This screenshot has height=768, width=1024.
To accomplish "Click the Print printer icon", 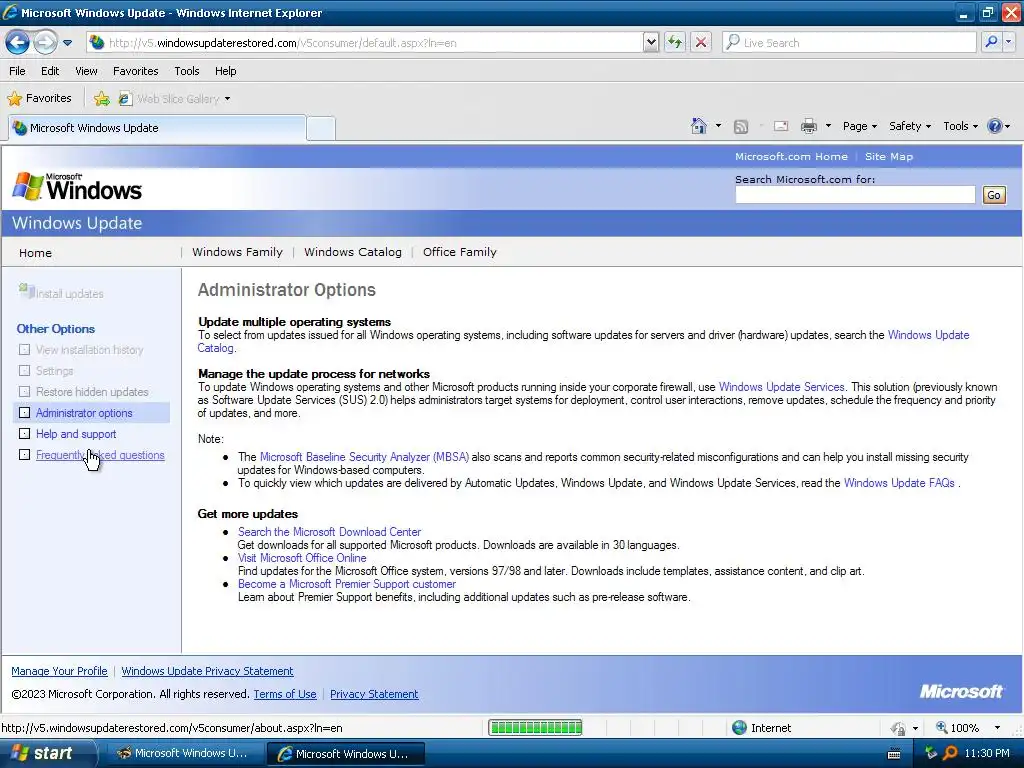I will pos(808,126).
